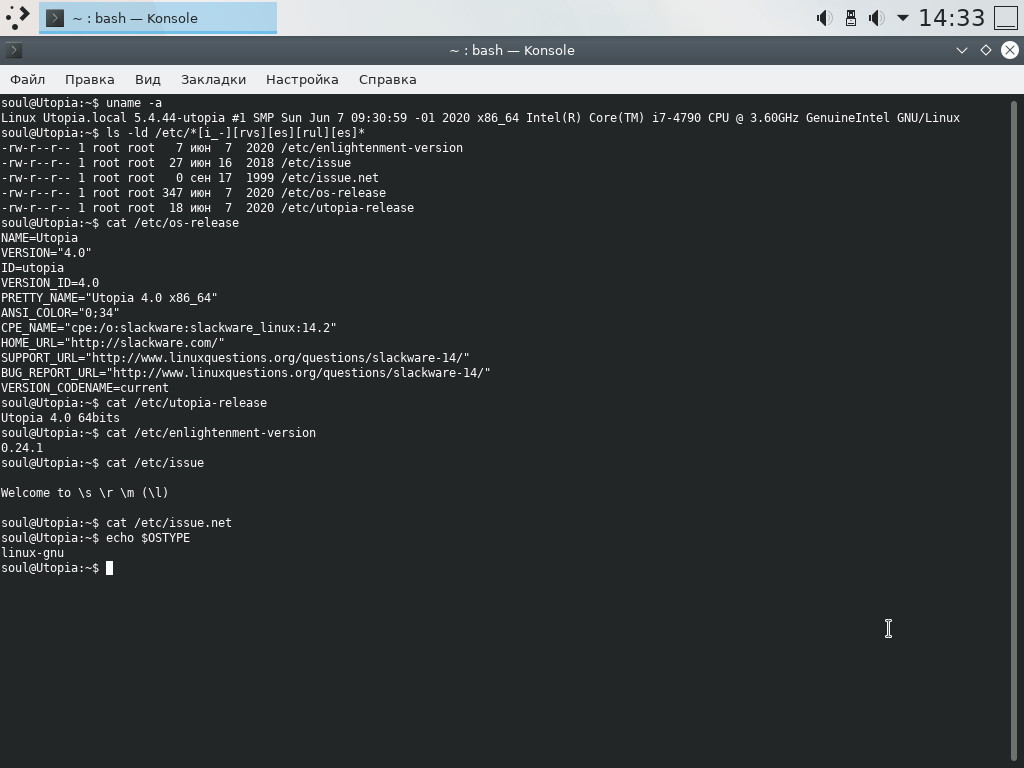Viewport: 1024px width, 768px height.
Task: Click the 'Utopia 4.0 64bits' output
Action: pyautogui.click(x=60, y=418)
